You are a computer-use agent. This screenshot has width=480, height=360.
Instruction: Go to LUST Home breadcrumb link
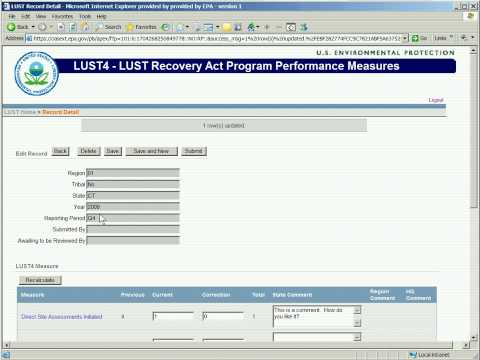coord(20,112)
